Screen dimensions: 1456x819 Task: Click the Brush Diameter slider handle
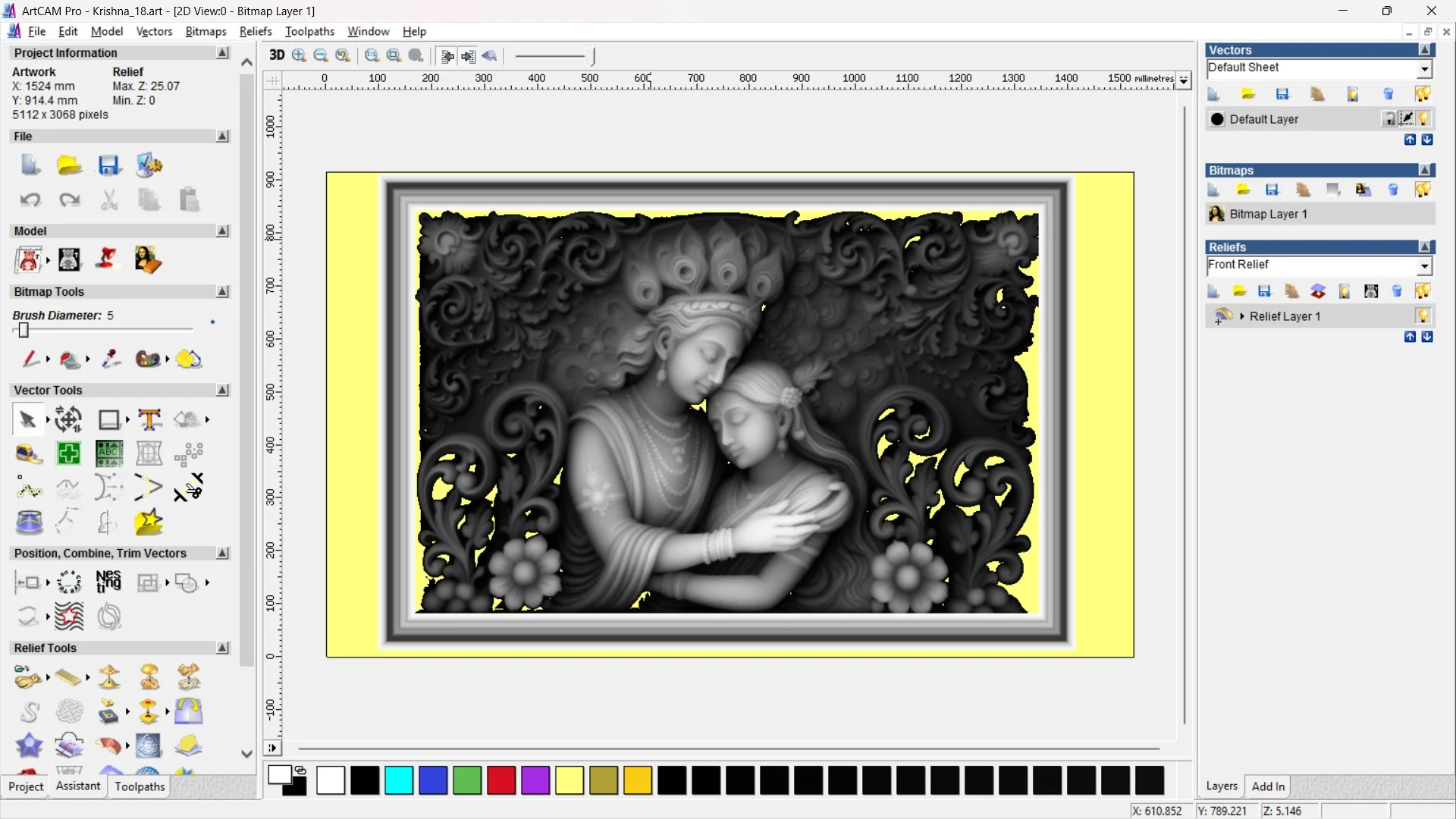pos(24,331)
